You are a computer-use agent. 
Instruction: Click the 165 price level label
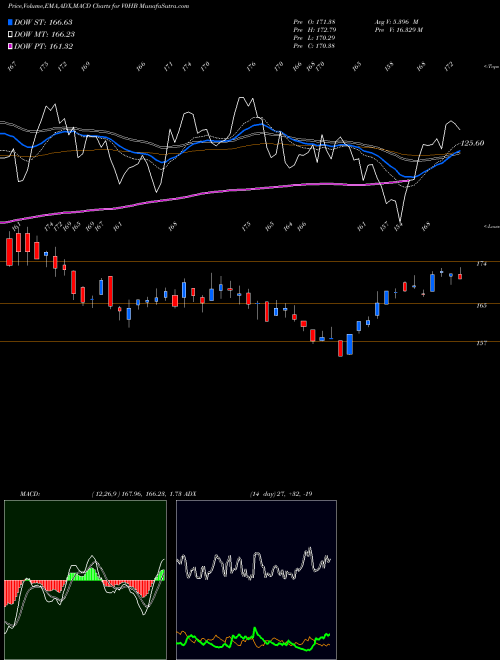481,306
